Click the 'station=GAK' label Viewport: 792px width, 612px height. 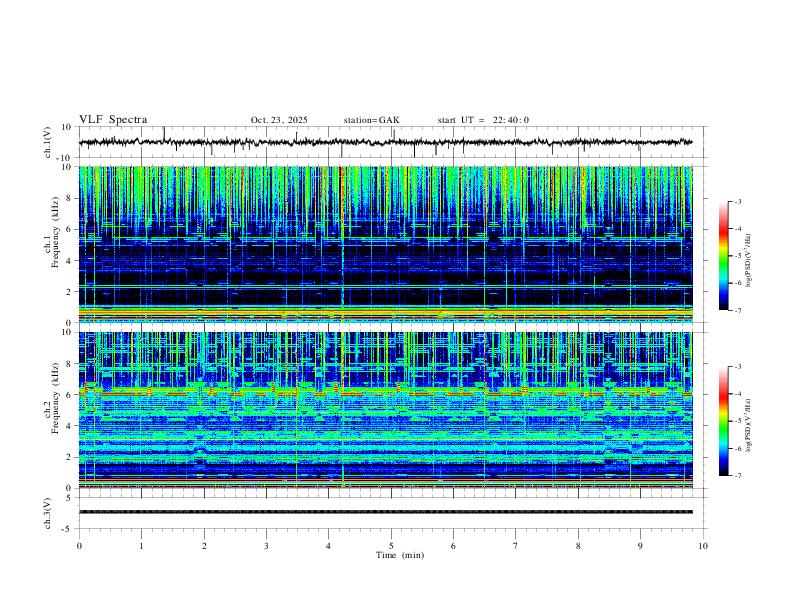(371, 120)
